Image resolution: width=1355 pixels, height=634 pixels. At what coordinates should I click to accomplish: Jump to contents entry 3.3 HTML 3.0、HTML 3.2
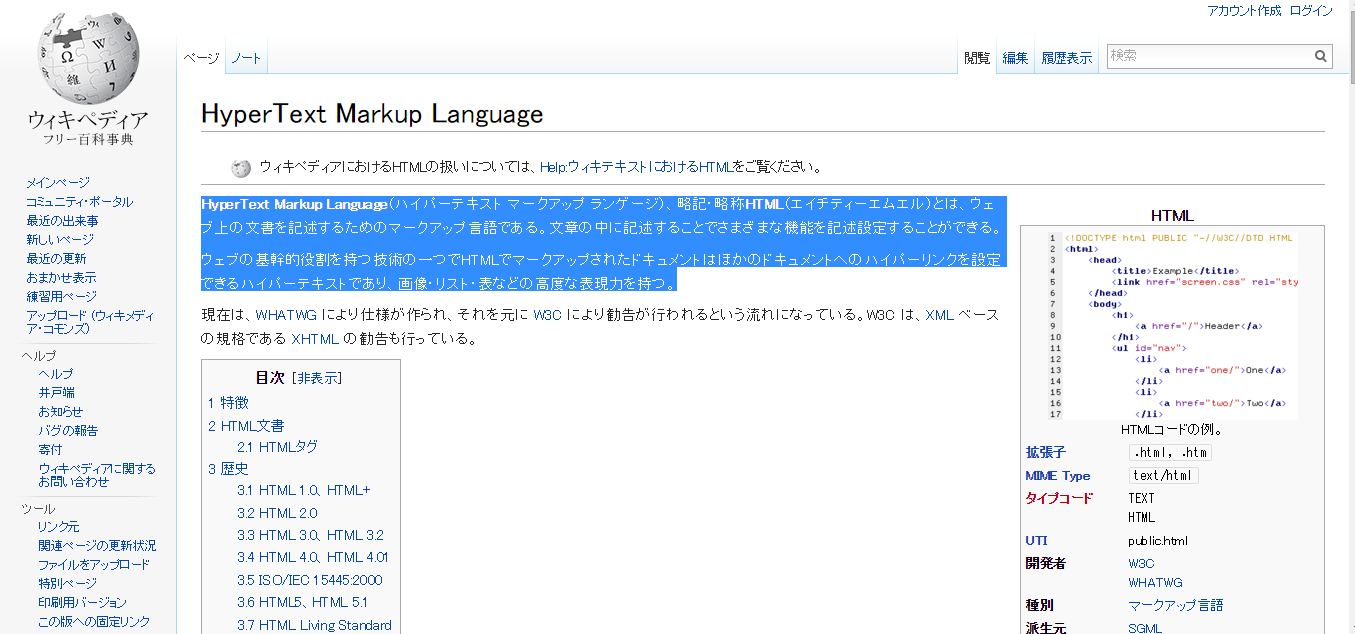click(310, 535)
